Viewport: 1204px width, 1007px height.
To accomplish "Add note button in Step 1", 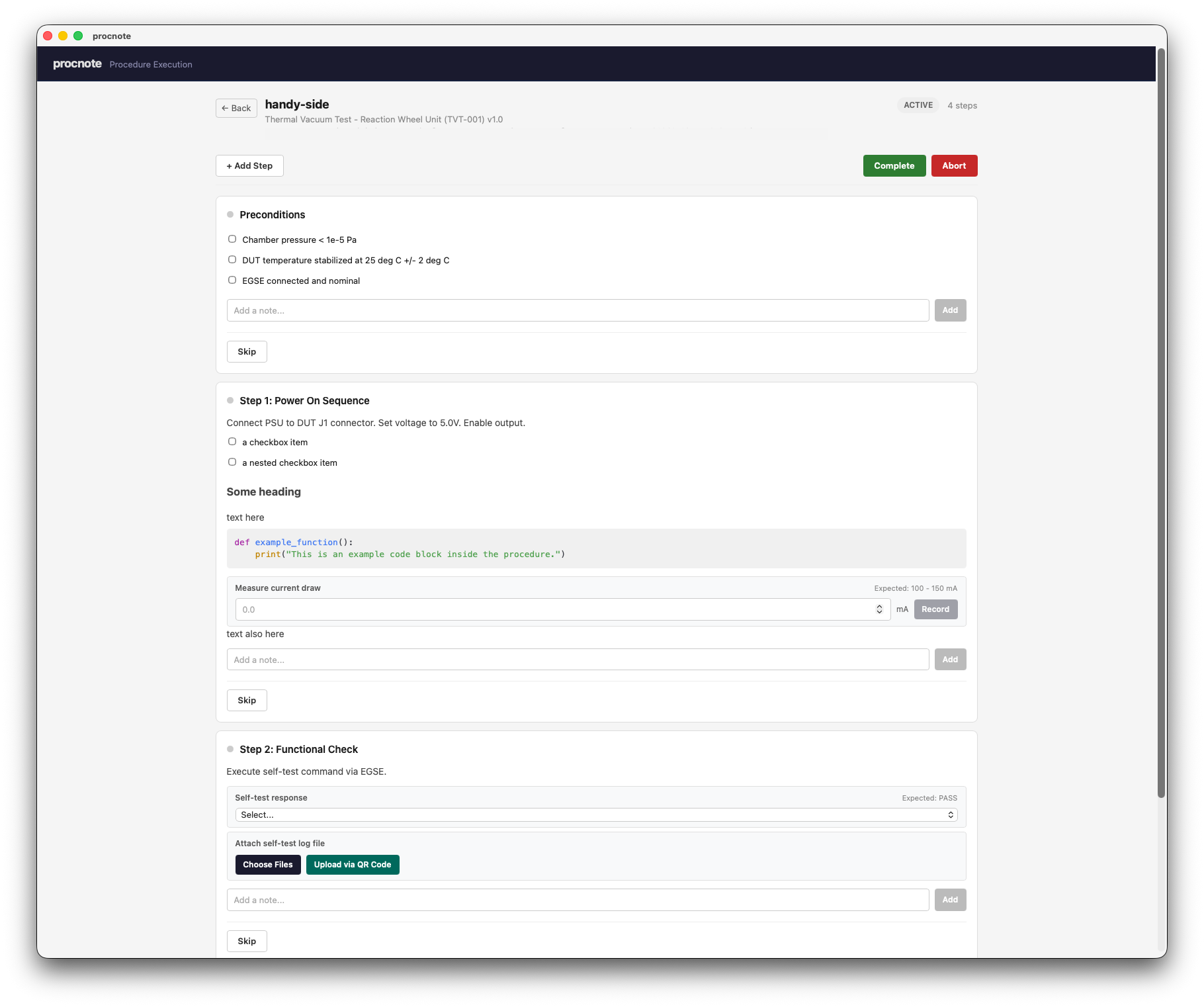I will click(x=950, y=660).
